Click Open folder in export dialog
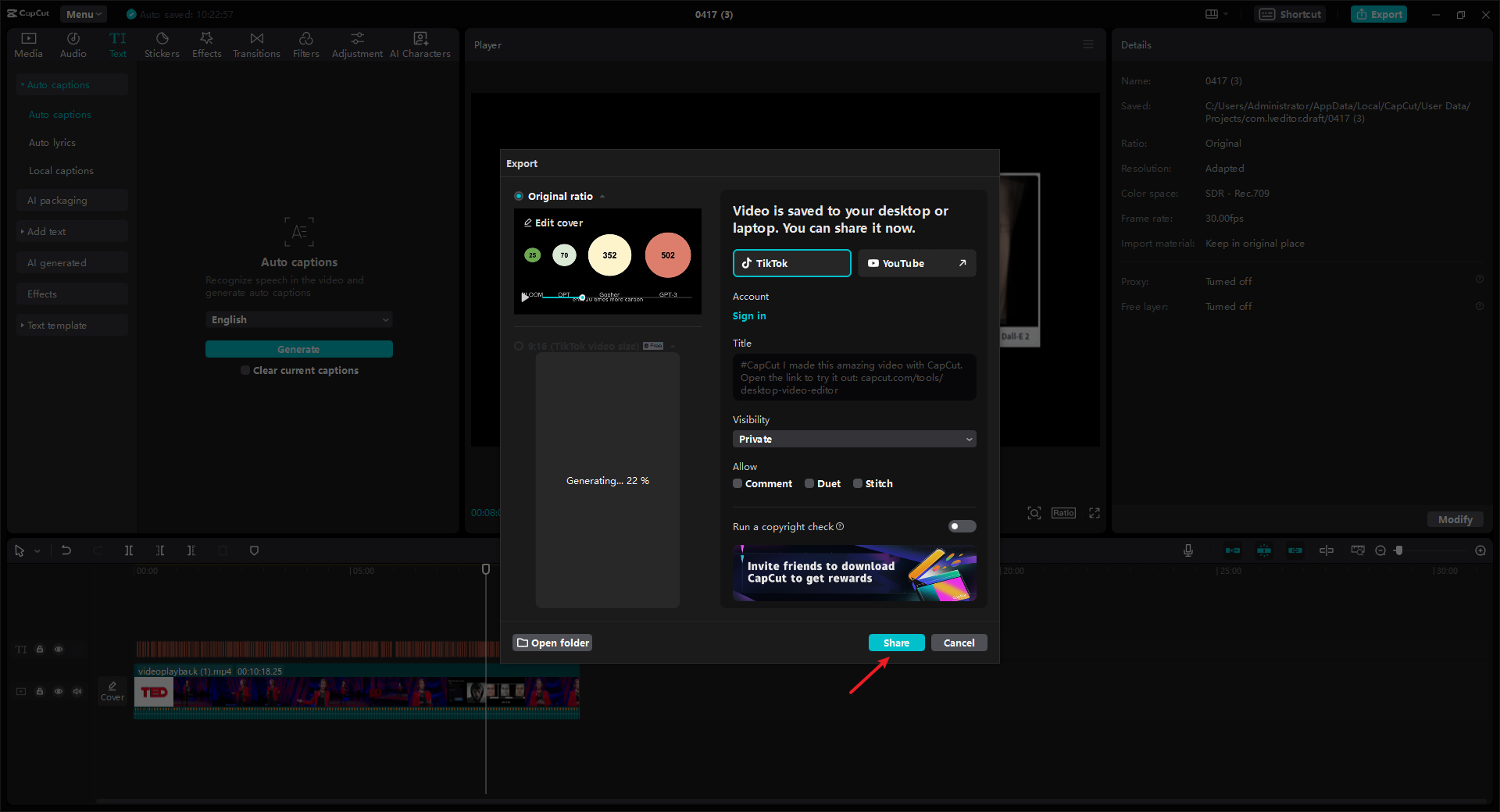 [x=552, y=643]
